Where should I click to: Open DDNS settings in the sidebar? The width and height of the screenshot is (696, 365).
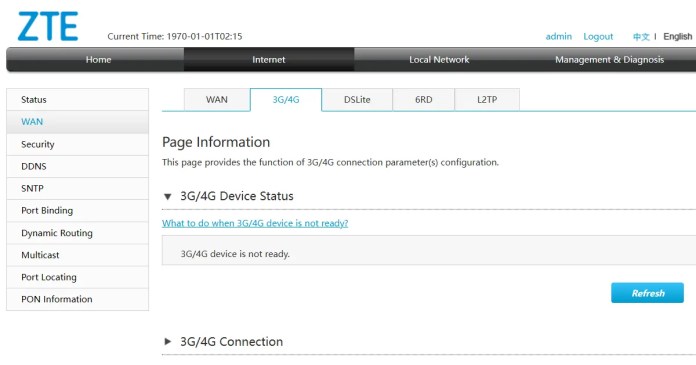tap(78, 167)
